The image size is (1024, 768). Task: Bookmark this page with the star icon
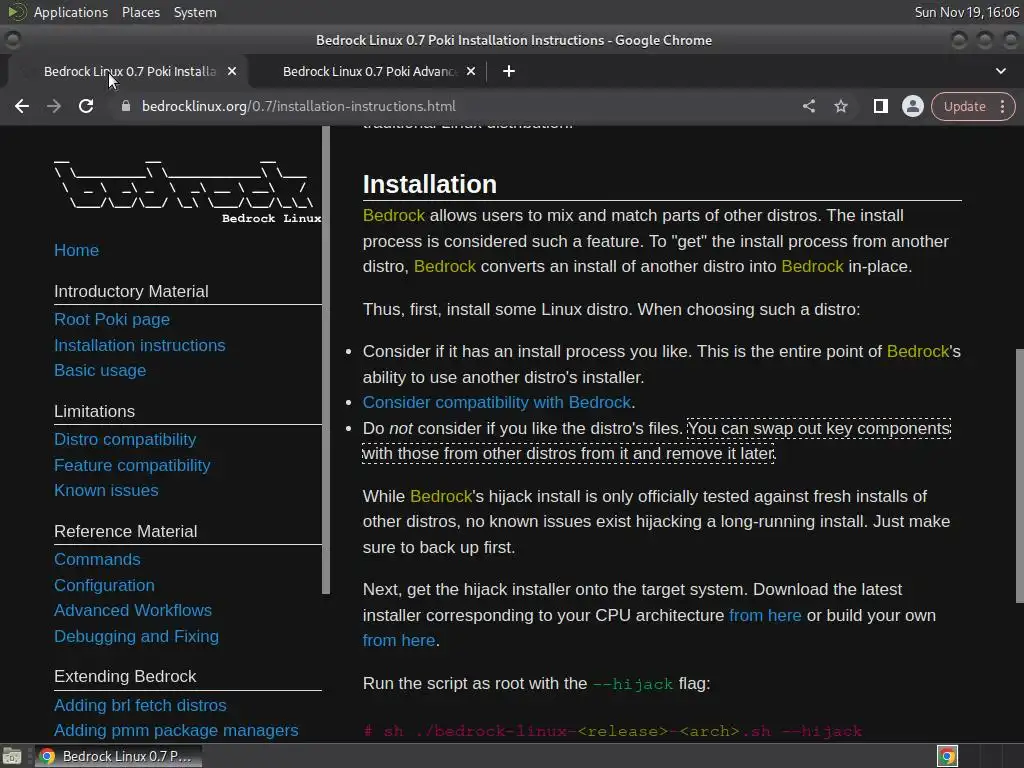tap(840, 106)
